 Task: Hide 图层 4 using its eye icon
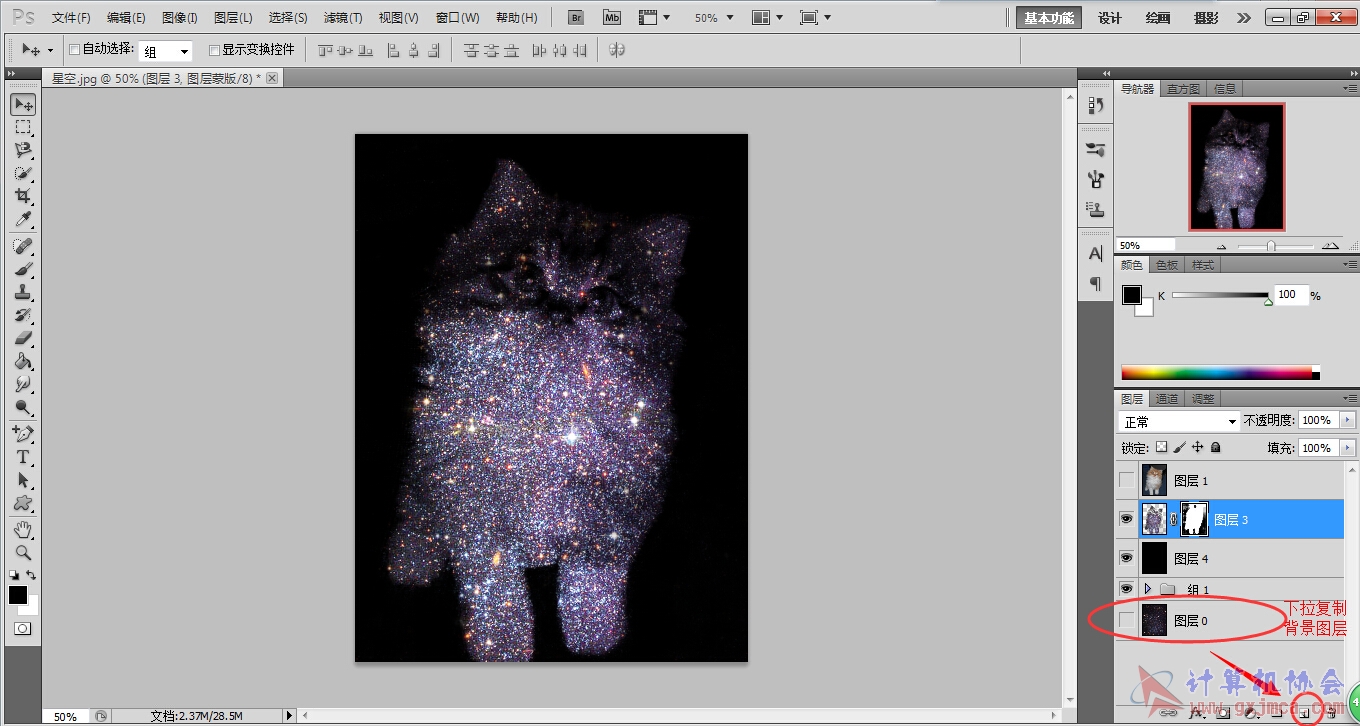[x=1127, y=557]
